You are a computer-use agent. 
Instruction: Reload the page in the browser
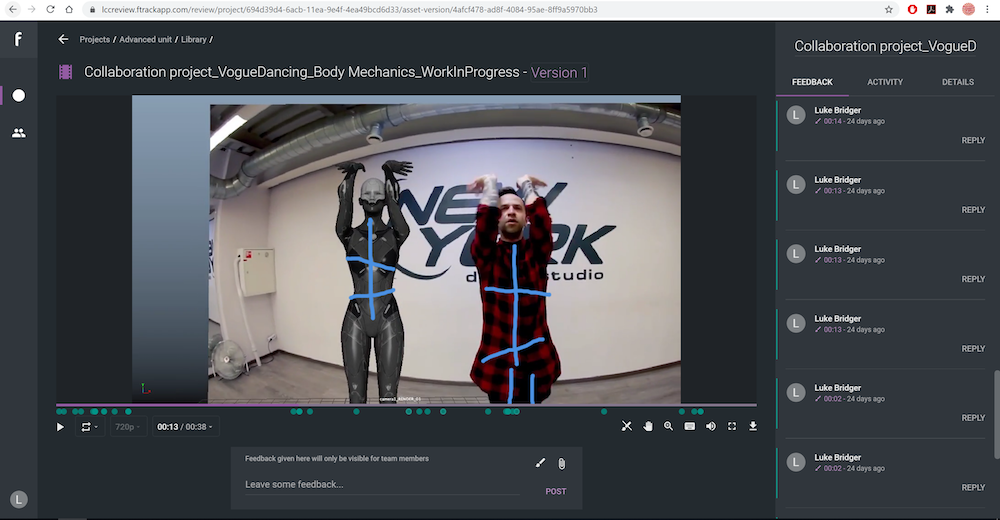pyautogui.click(x=50, y=10)
